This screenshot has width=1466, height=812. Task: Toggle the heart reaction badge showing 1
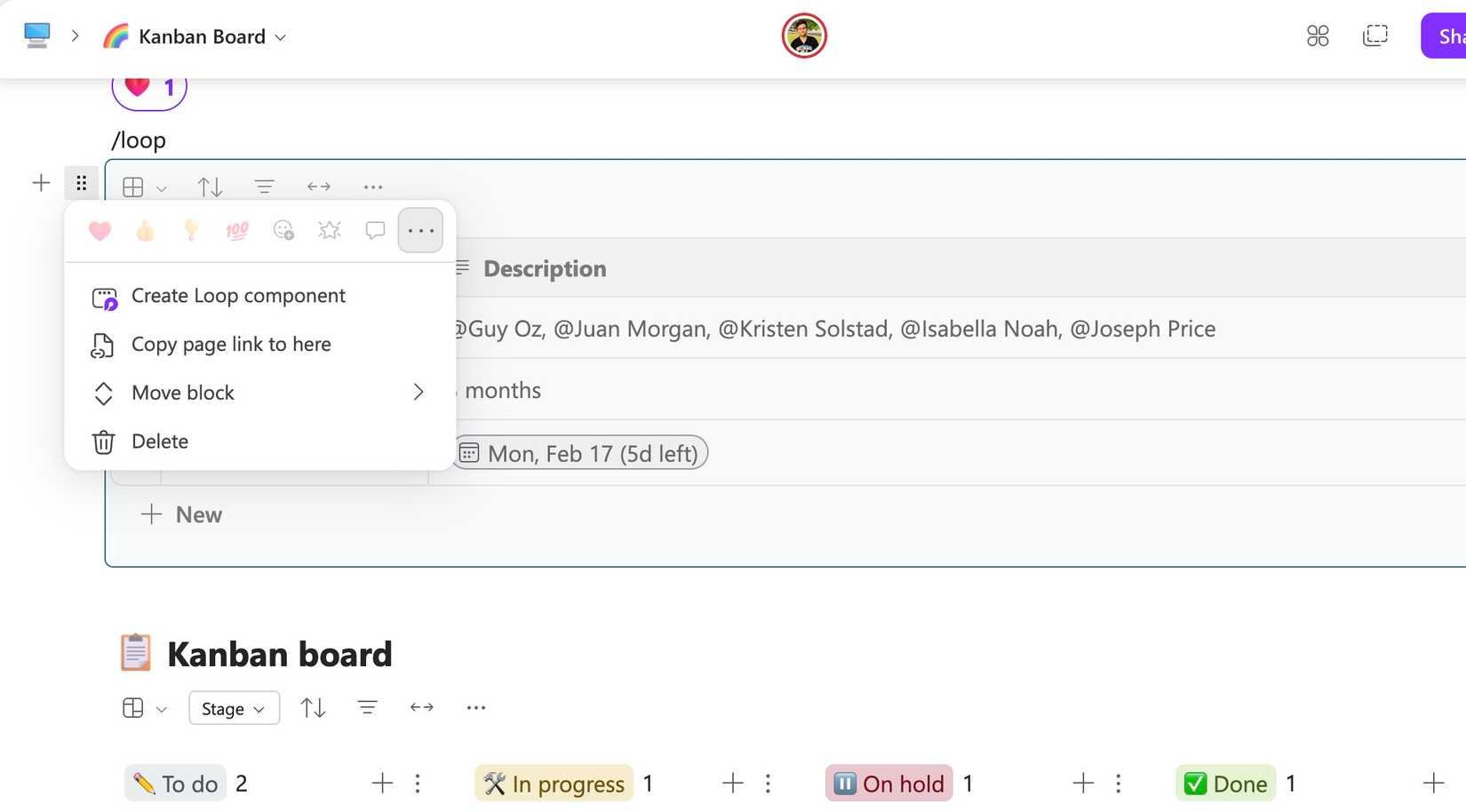tap(148, 86)
